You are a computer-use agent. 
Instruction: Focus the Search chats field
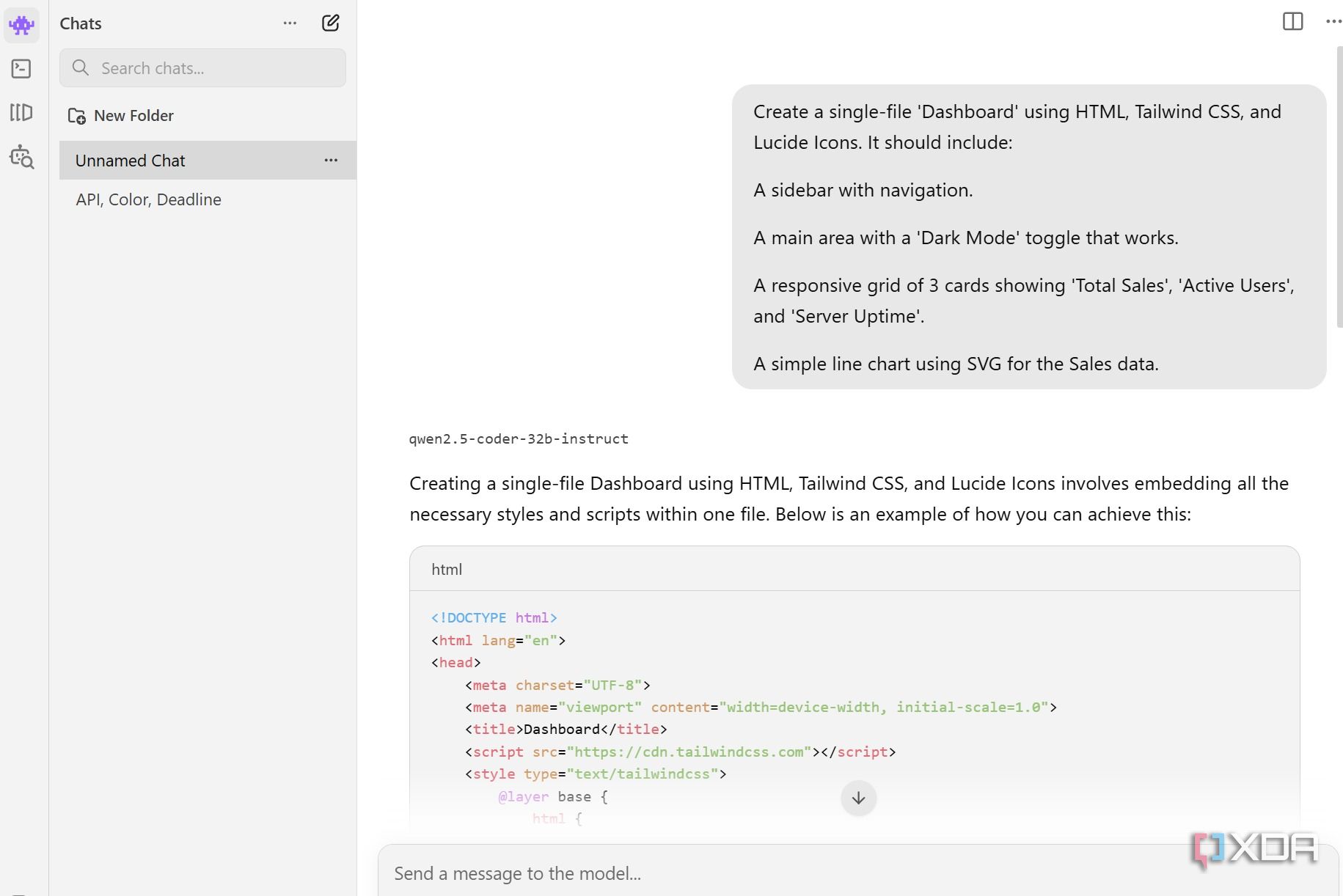pos(202,68)
